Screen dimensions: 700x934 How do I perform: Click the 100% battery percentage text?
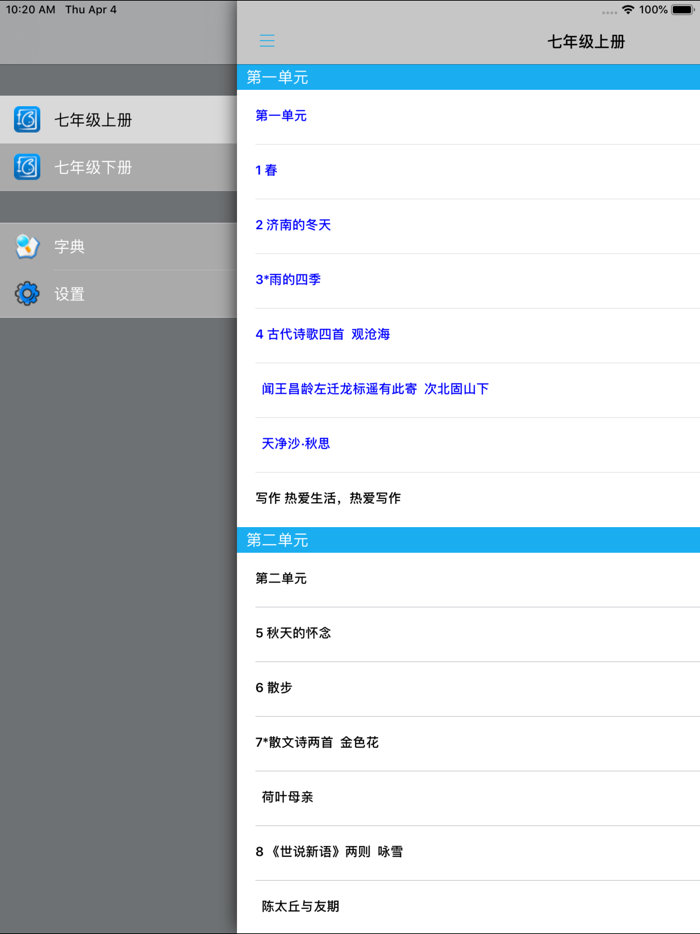(654, 10)
